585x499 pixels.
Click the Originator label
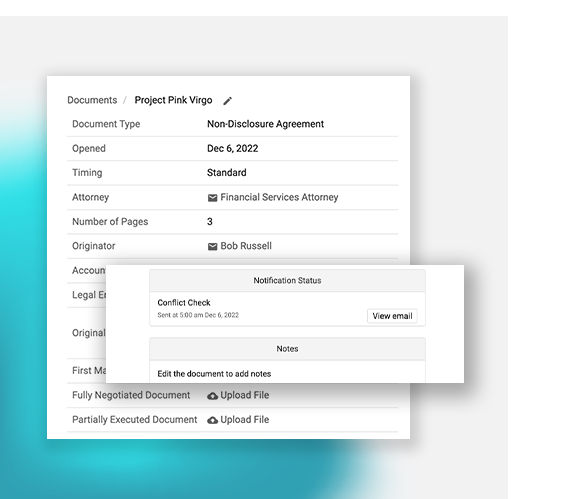tap(94, 246)
